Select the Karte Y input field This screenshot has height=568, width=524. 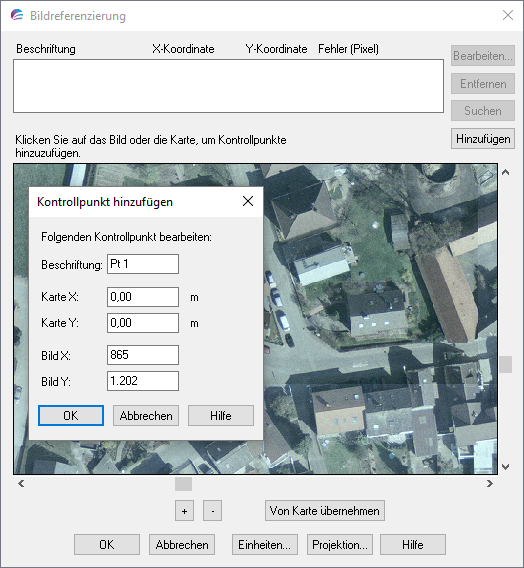143,323
